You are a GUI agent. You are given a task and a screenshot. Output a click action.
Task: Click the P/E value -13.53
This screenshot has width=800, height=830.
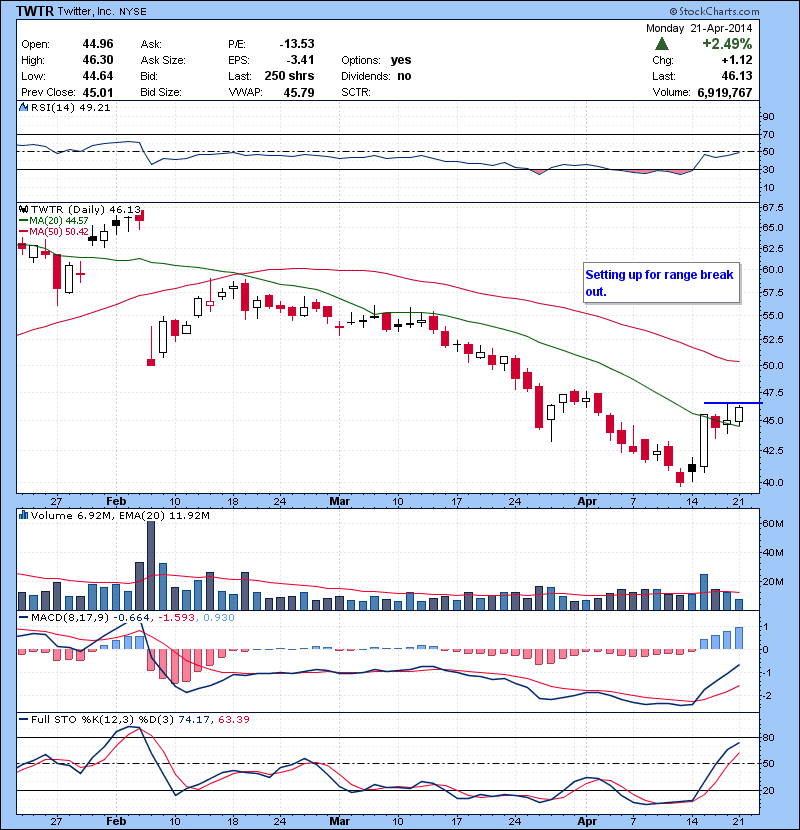pos(297,44)
